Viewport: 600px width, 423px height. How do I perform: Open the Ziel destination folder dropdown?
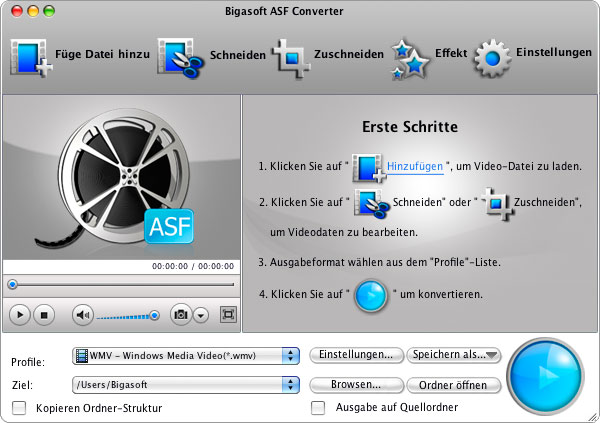(x=186, y=385)
